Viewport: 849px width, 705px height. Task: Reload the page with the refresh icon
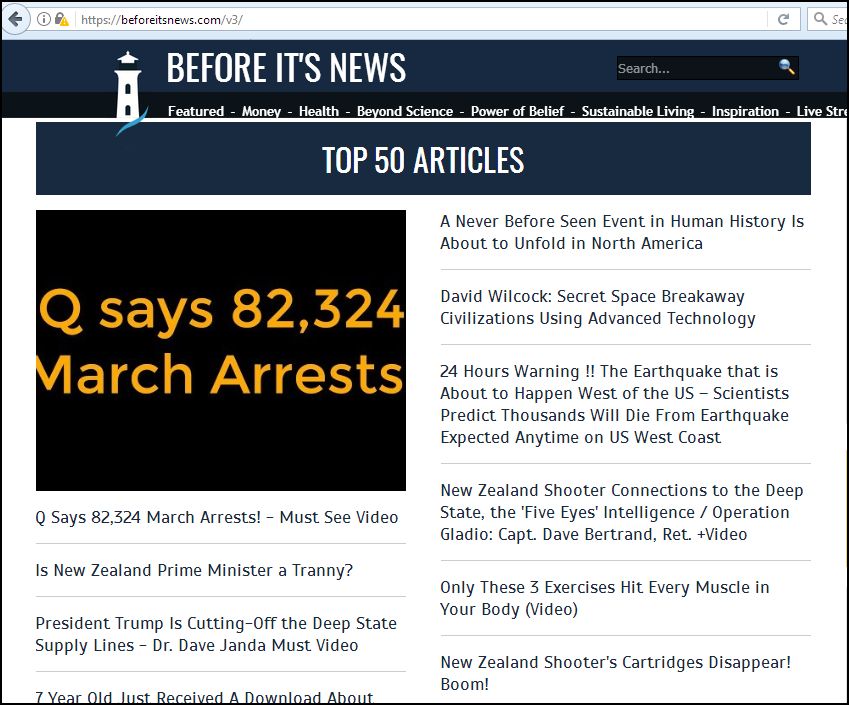pyautogui.click(x=784, y=19)
